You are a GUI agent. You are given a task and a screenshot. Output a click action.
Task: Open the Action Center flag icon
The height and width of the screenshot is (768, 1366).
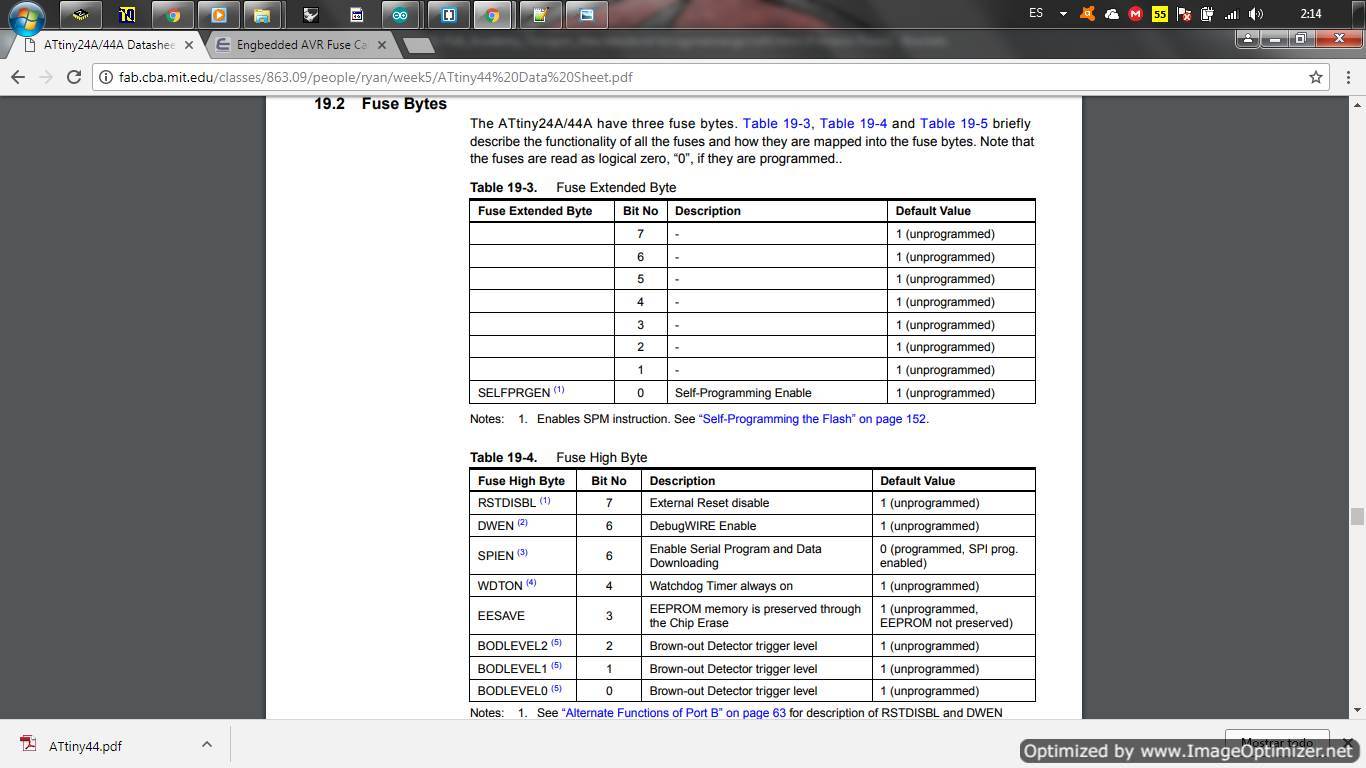pos(1184,14)
